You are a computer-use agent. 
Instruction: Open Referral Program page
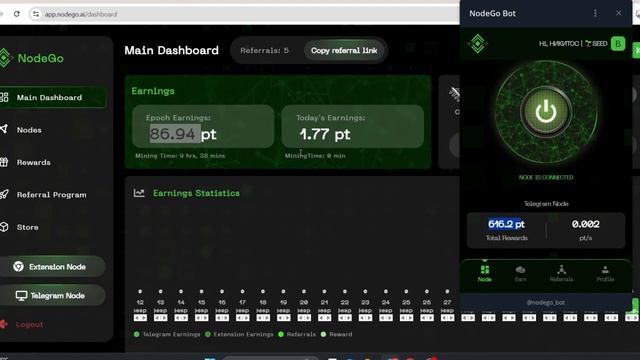(x=51, y=195)
